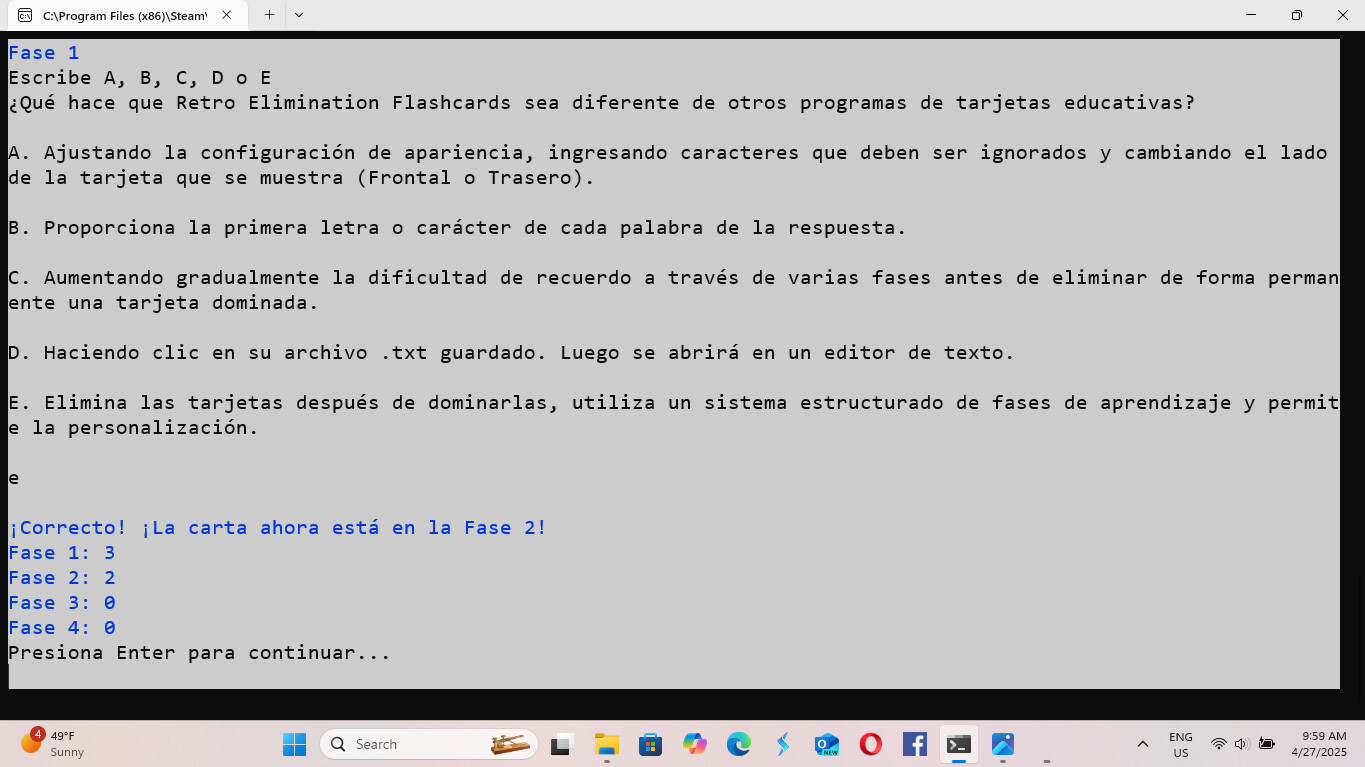Launch the Opera browser
The image size is (1365, 767).
870,744
